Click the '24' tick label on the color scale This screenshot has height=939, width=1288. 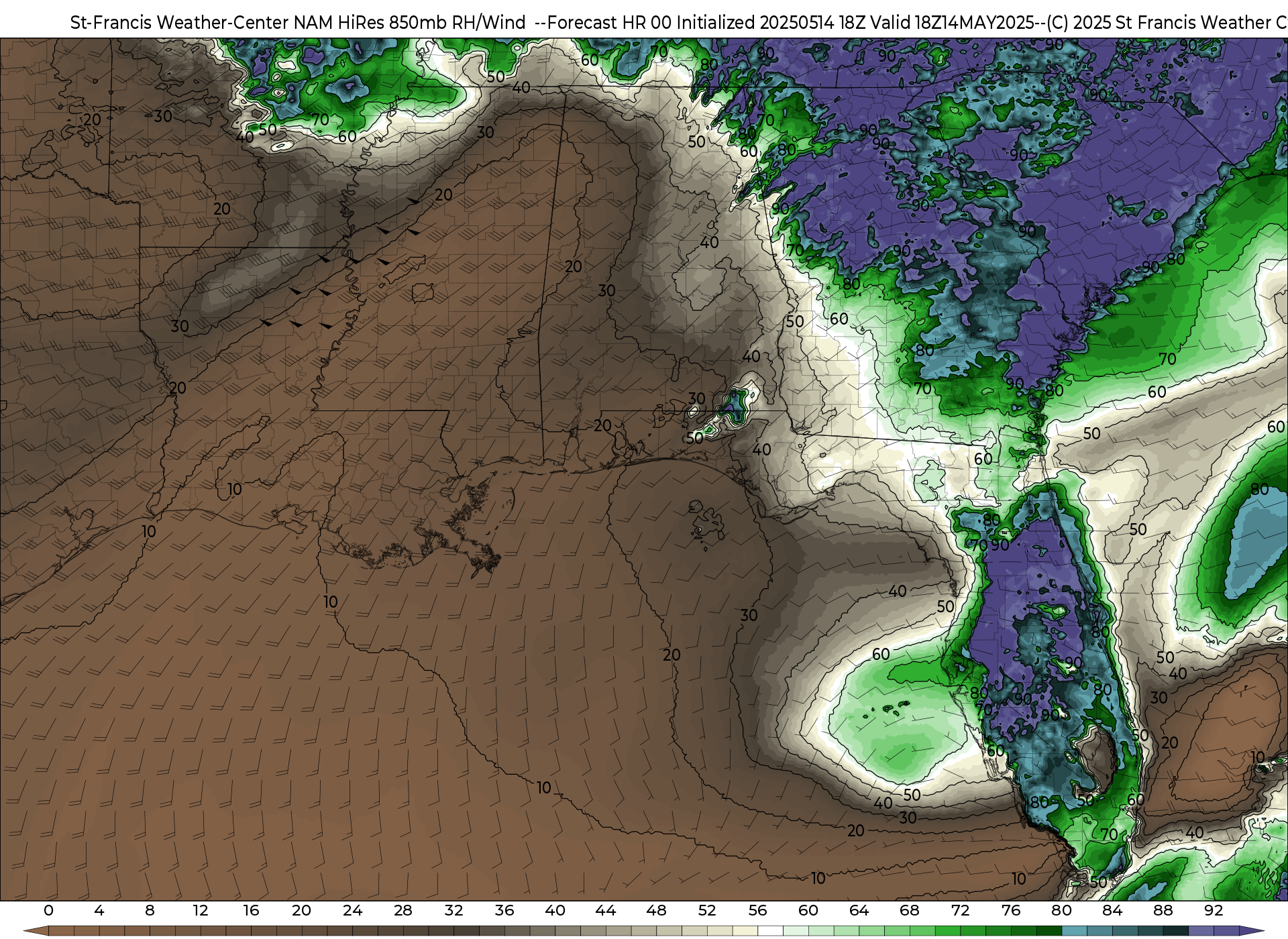click(x=352, y=910)
